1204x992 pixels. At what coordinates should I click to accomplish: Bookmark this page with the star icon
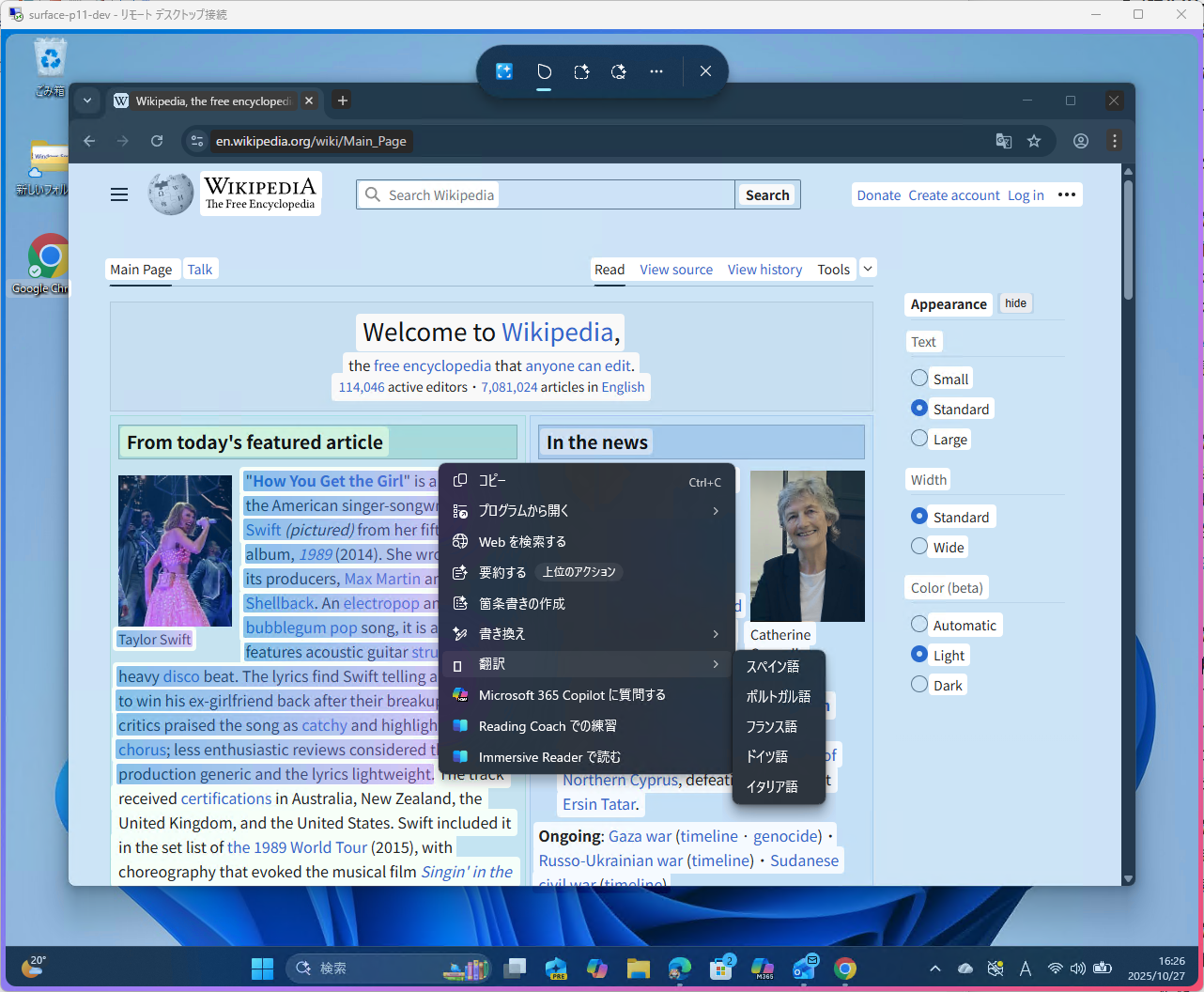tap(1034, 141)
